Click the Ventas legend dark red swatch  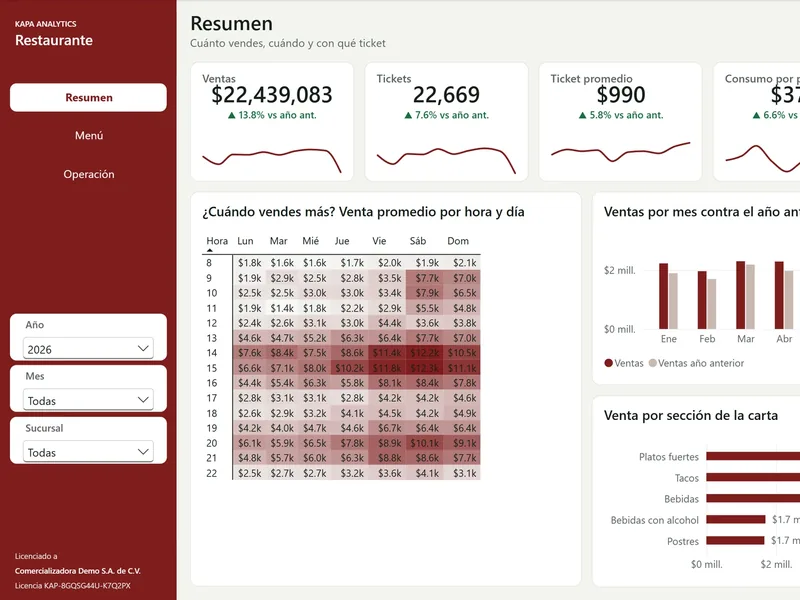click(608, 363)
